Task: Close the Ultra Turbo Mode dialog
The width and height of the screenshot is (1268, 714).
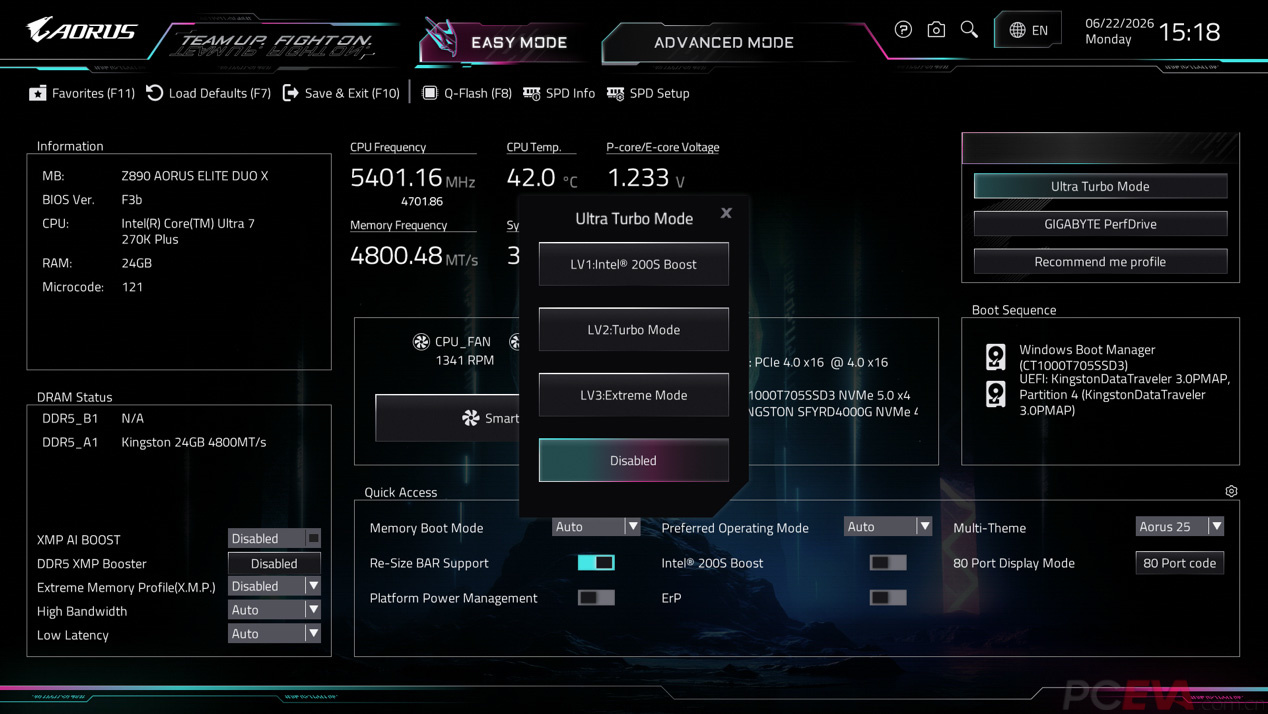Action: pyautogui.click(x=726, y=212)
